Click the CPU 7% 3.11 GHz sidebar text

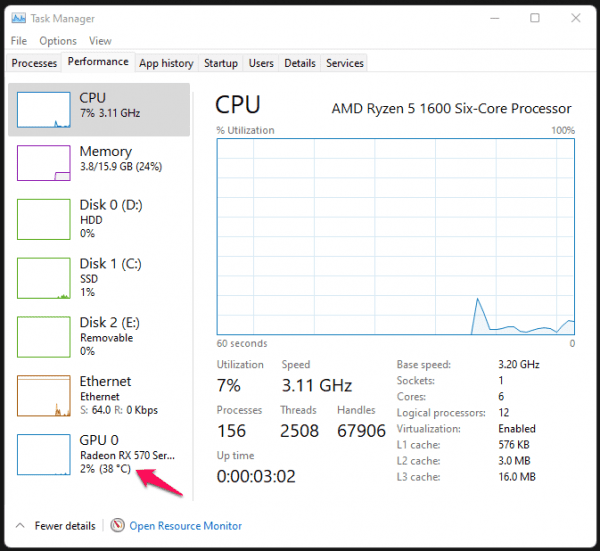[x=110, y=113]
